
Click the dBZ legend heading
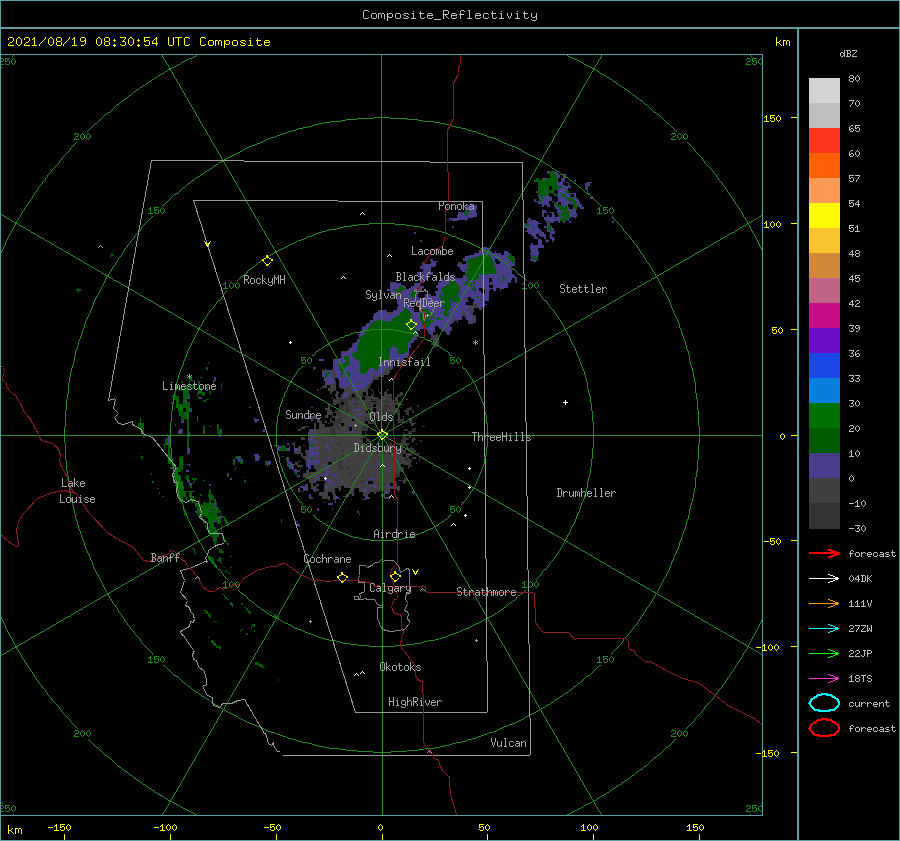(x=848, y=53)
